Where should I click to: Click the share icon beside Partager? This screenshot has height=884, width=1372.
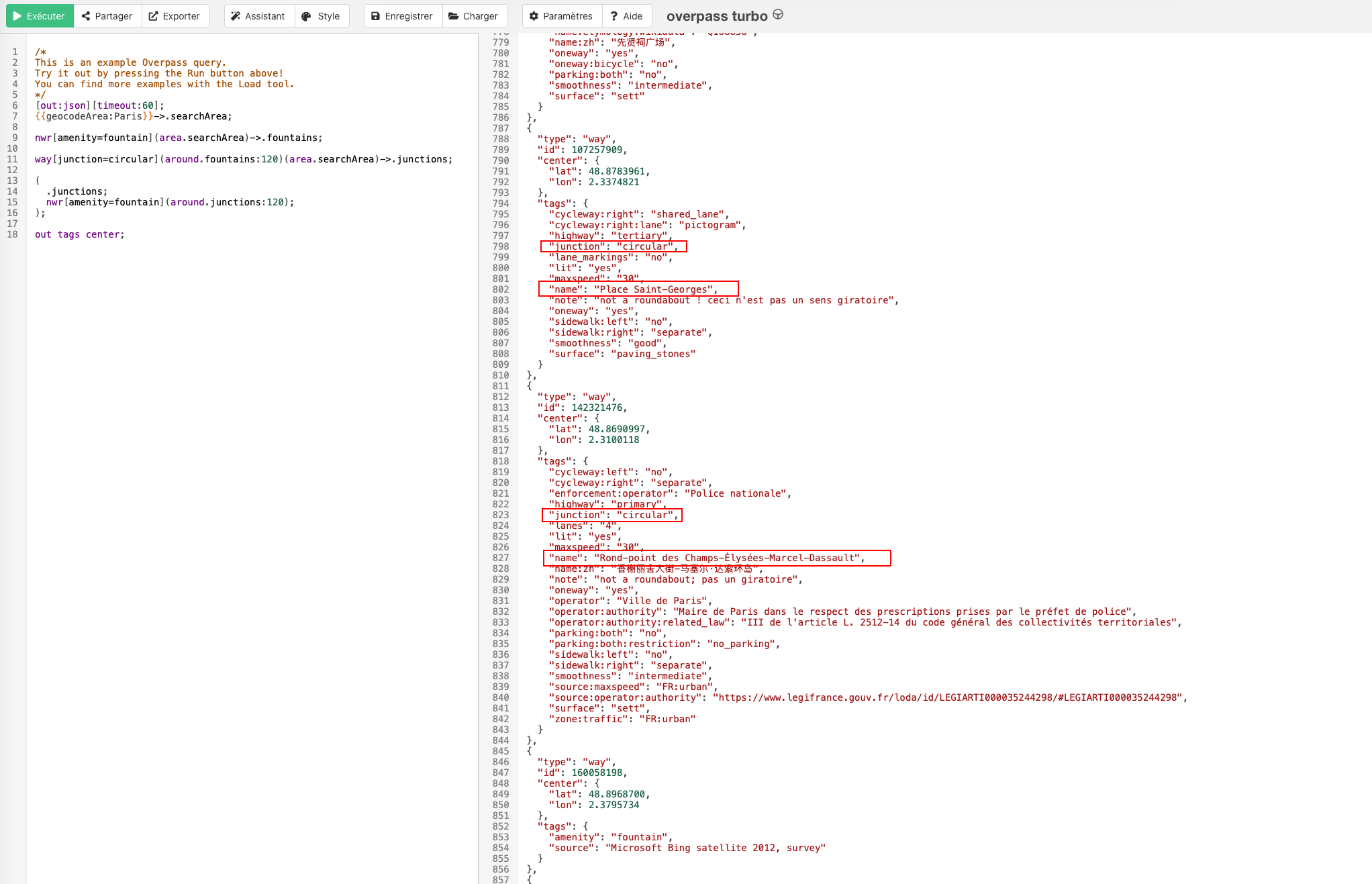click(86, 16)
